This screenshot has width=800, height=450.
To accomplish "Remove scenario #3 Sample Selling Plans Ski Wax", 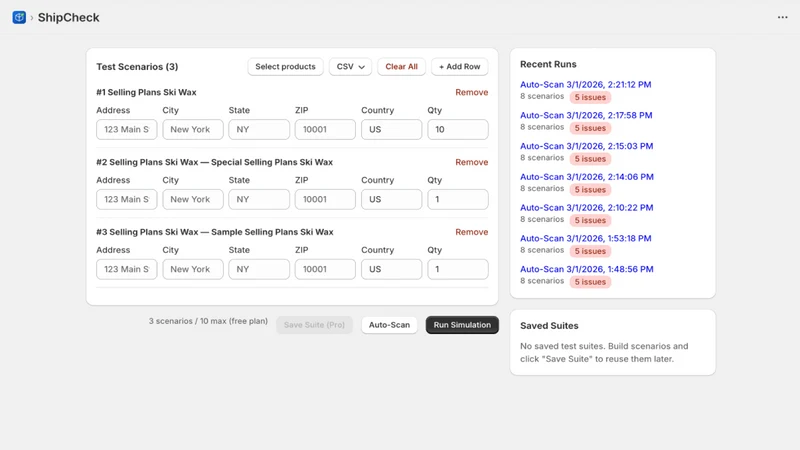I will (471, 232).
